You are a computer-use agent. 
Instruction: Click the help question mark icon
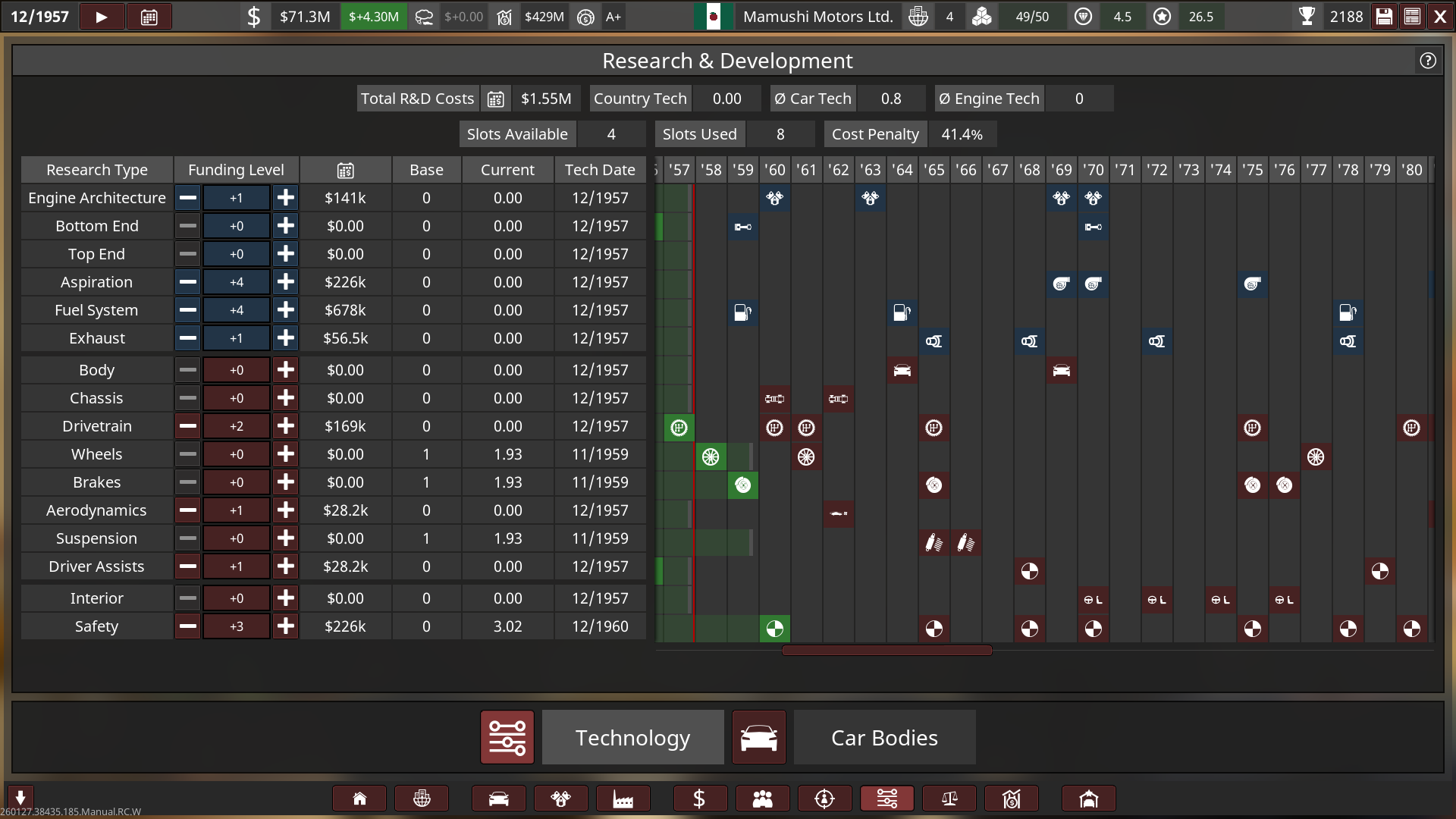(x=1428, y=61)
